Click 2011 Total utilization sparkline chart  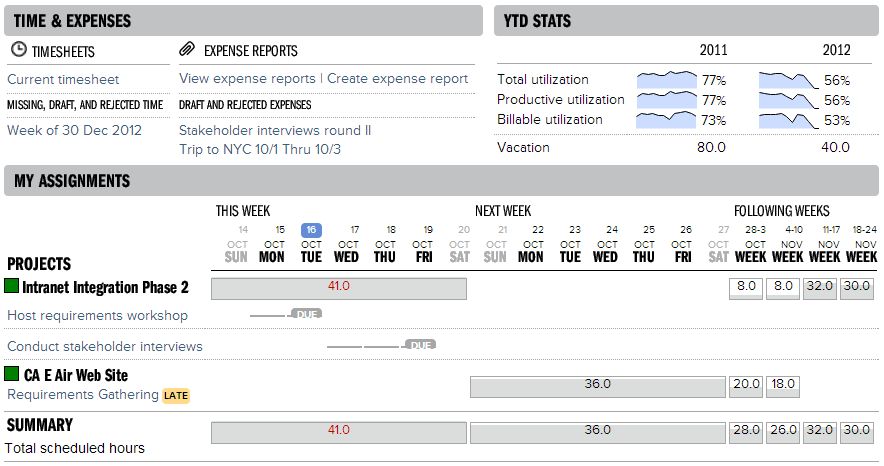tap(667, 79)
